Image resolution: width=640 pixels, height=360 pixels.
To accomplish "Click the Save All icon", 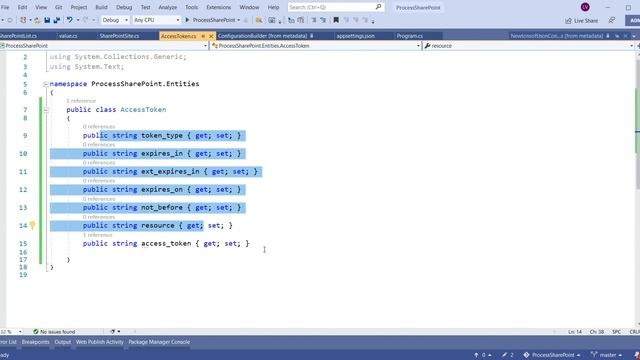I will click(57, 20).
